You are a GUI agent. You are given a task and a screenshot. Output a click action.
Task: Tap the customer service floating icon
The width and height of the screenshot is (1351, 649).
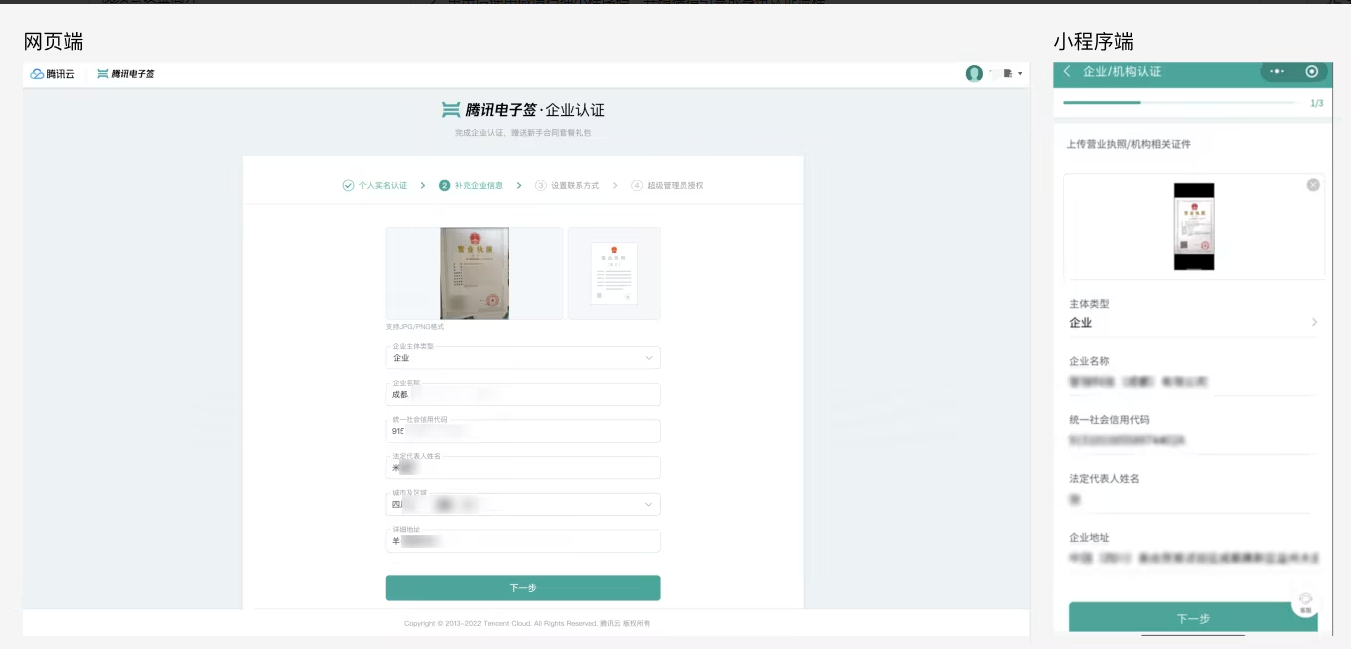tap(1305, 601)
